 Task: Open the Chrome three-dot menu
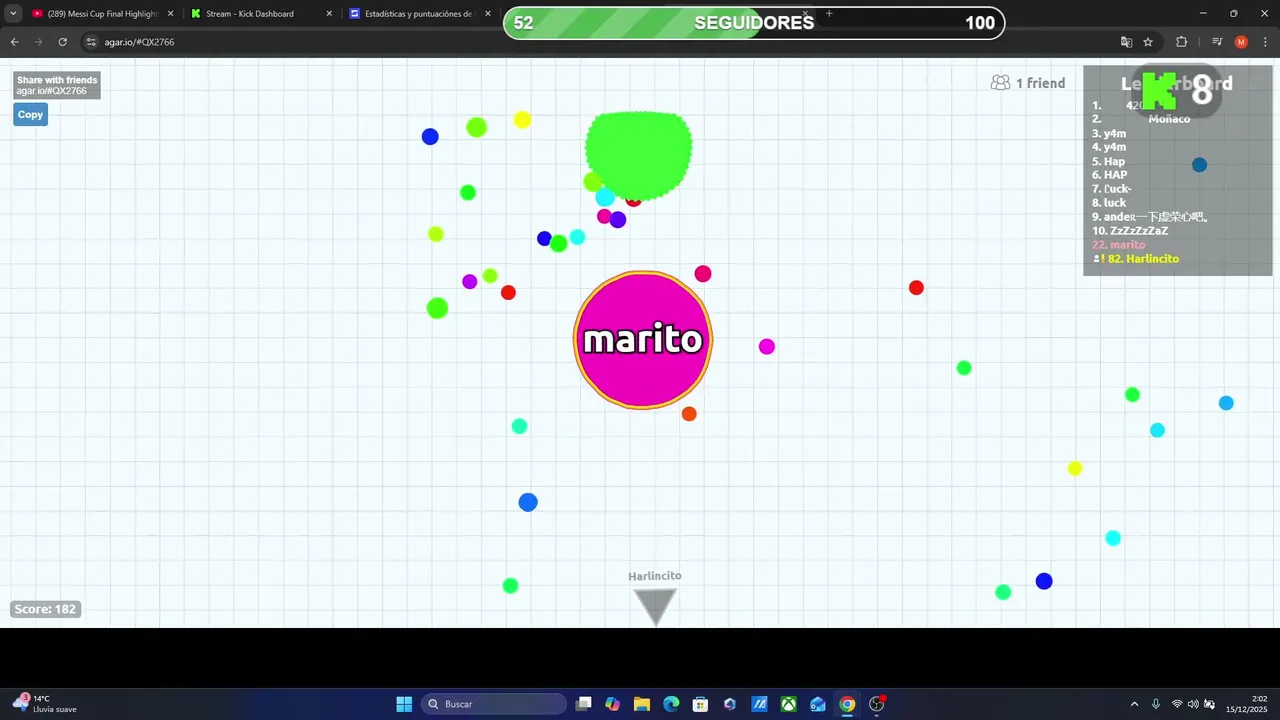pyautogui.click(x=1265, y=42)
